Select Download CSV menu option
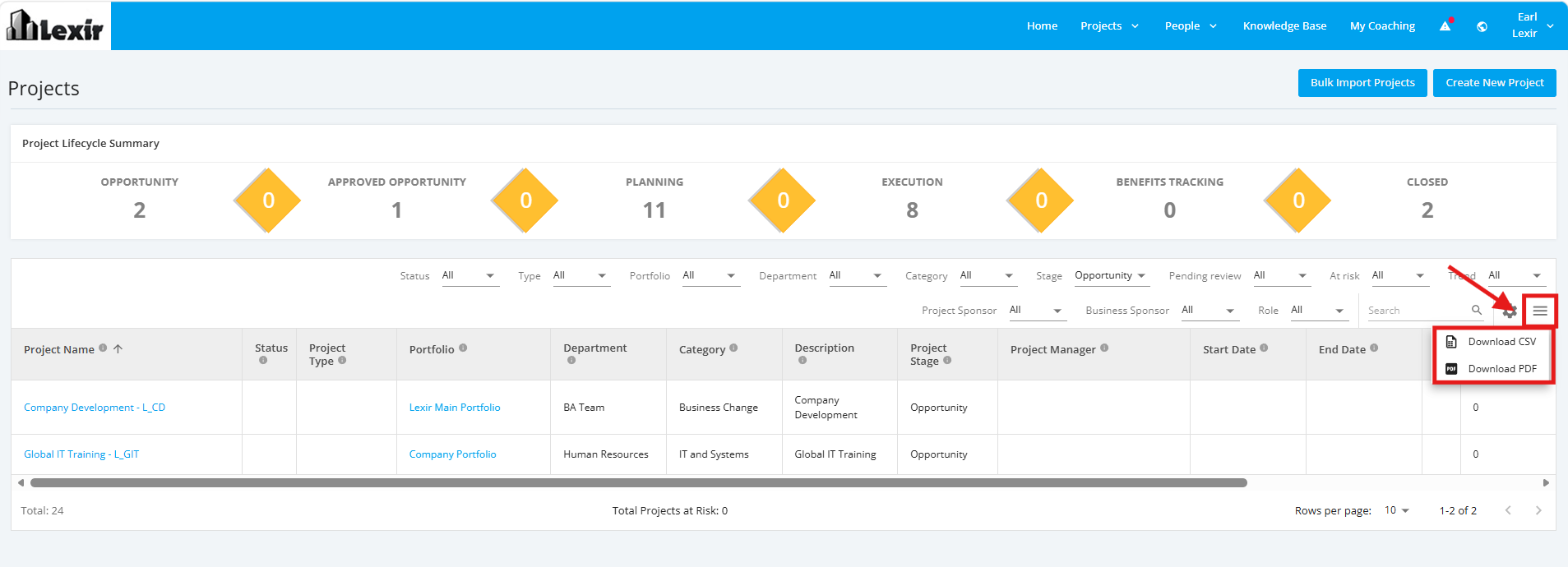Viewport: 1568px width, 567px height. tap(1492, 342)
